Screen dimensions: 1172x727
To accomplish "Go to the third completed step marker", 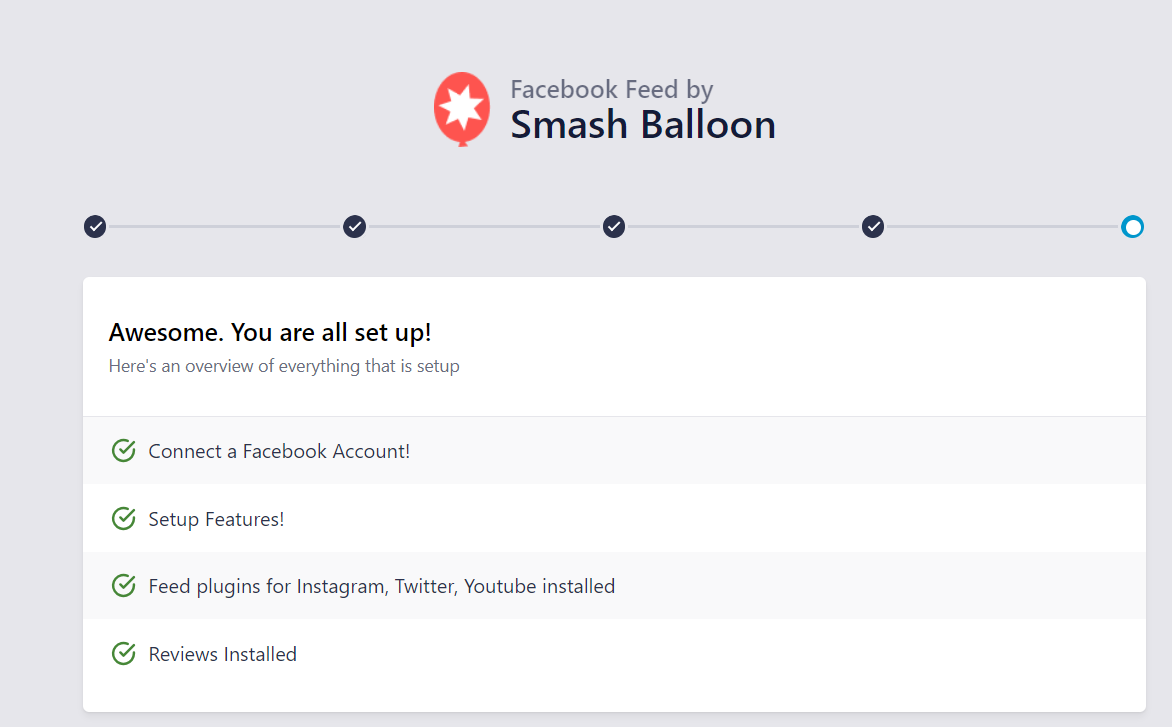I will [614, 227].
